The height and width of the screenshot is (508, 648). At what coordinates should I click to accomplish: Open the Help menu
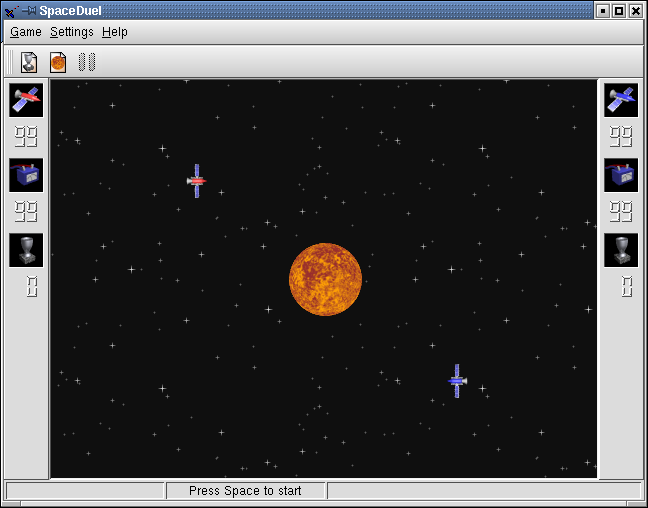(114, 32)
